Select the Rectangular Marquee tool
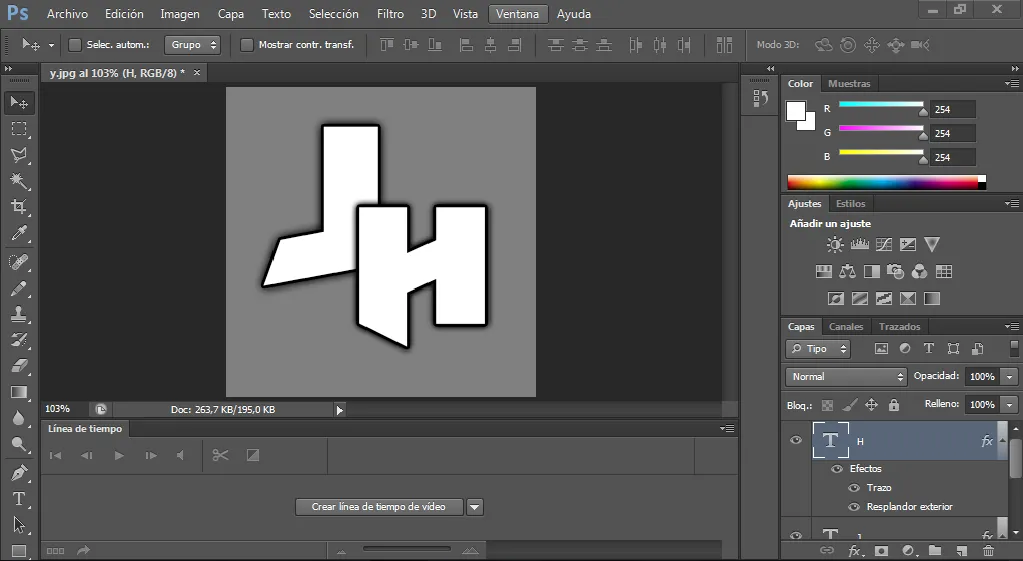The image size is (1023, 561). (19, 129)
